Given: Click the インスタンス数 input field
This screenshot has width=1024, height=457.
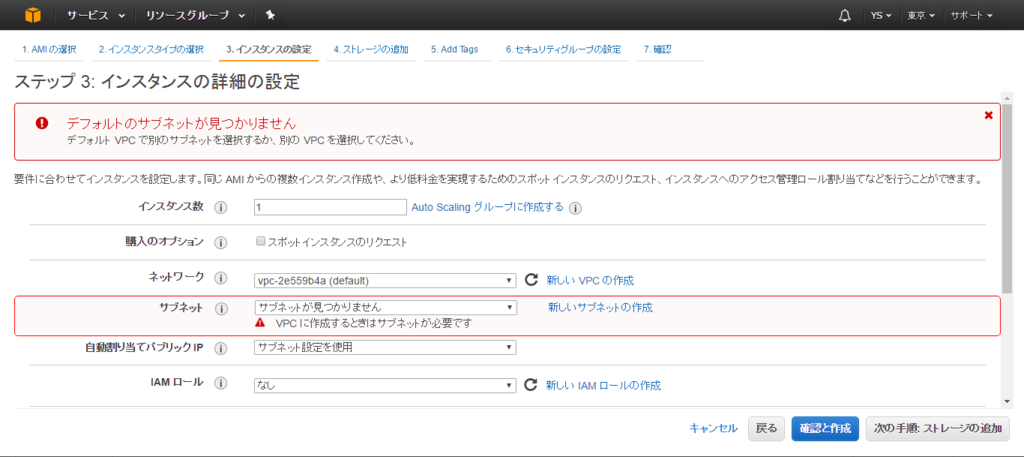Looking at the screenshot, I should 330,207.
